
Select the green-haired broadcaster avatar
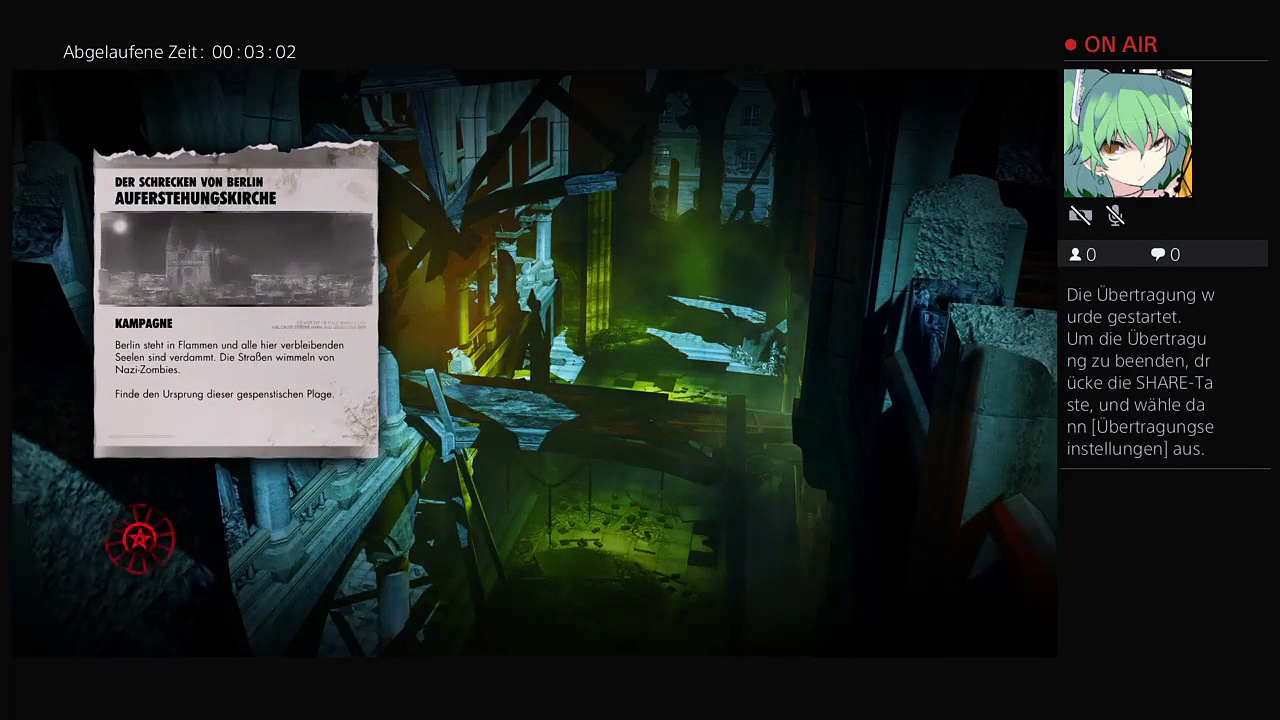[x=1127, y=133]
